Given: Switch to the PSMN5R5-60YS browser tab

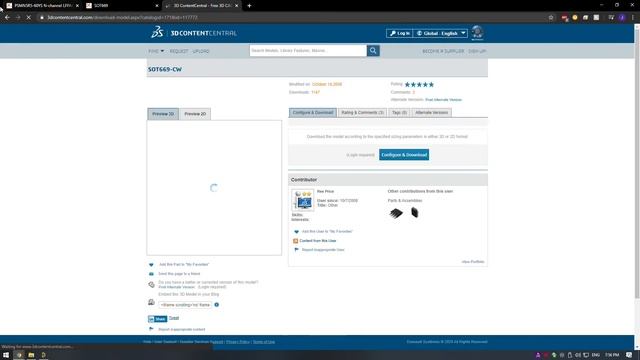Looking at the screenshot, I should coord(42,6).
